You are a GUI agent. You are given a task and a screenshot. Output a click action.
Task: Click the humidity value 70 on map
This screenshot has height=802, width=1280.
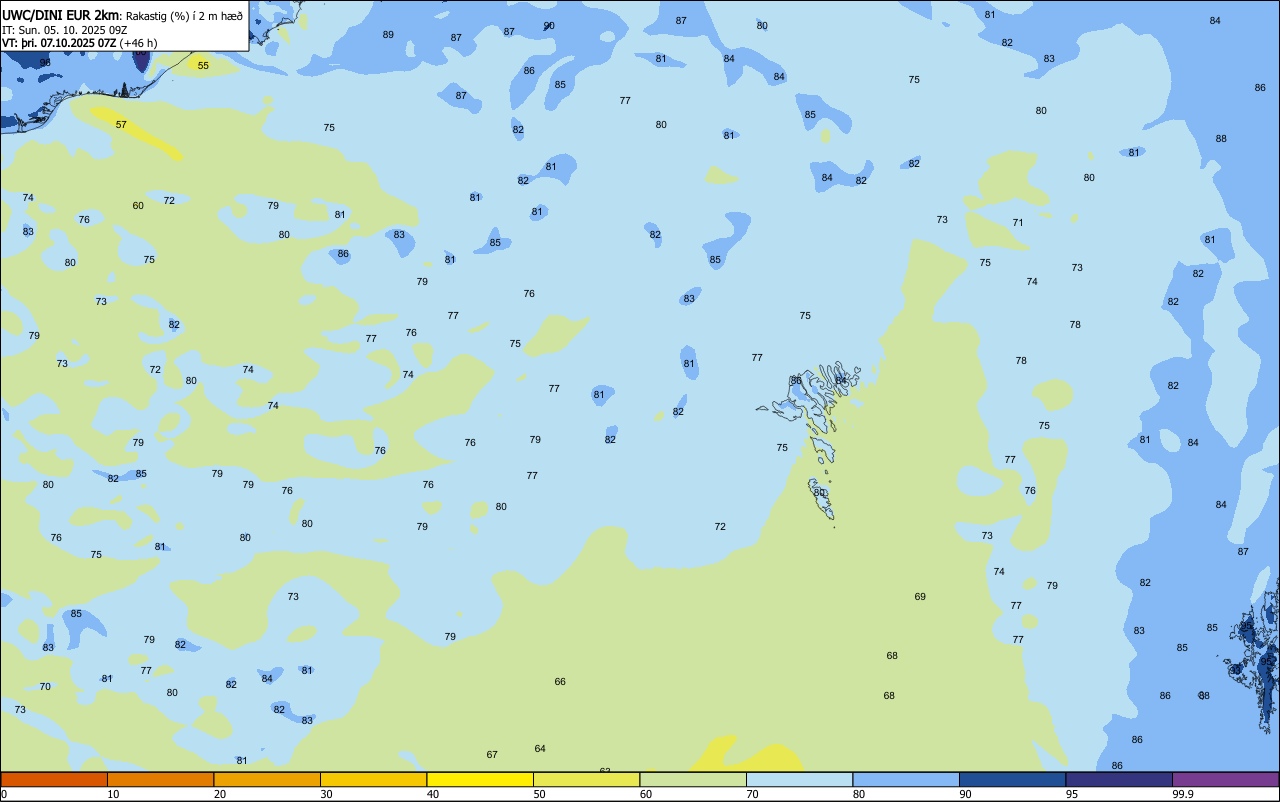45,687
